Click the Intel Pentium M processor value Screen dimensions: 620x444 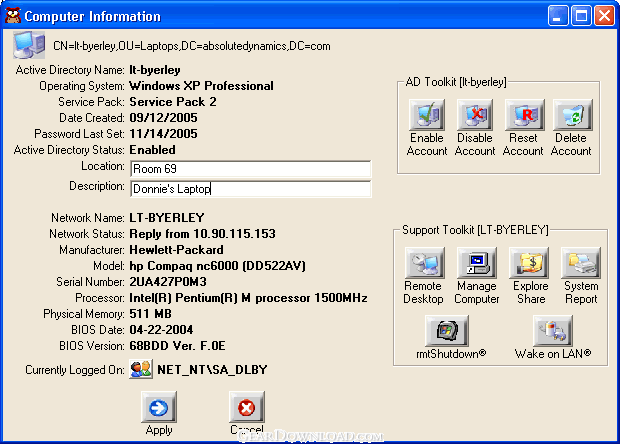tap(248, 298)
